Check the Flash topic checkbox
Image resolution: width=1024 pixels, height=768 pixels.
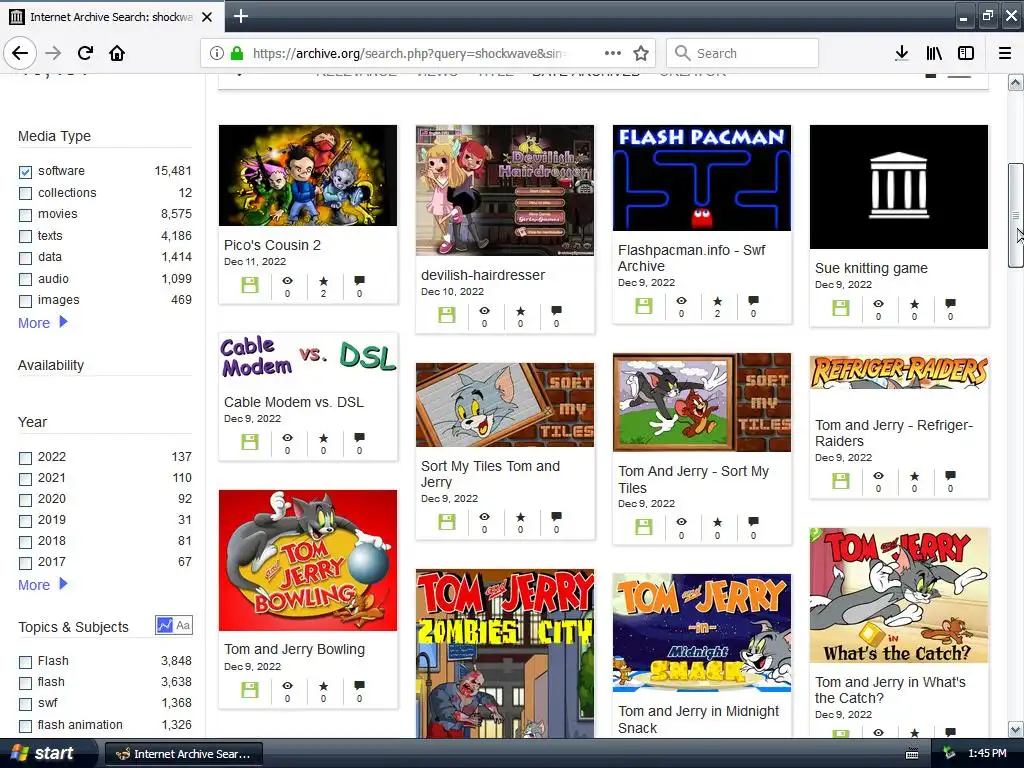point(25,662)
